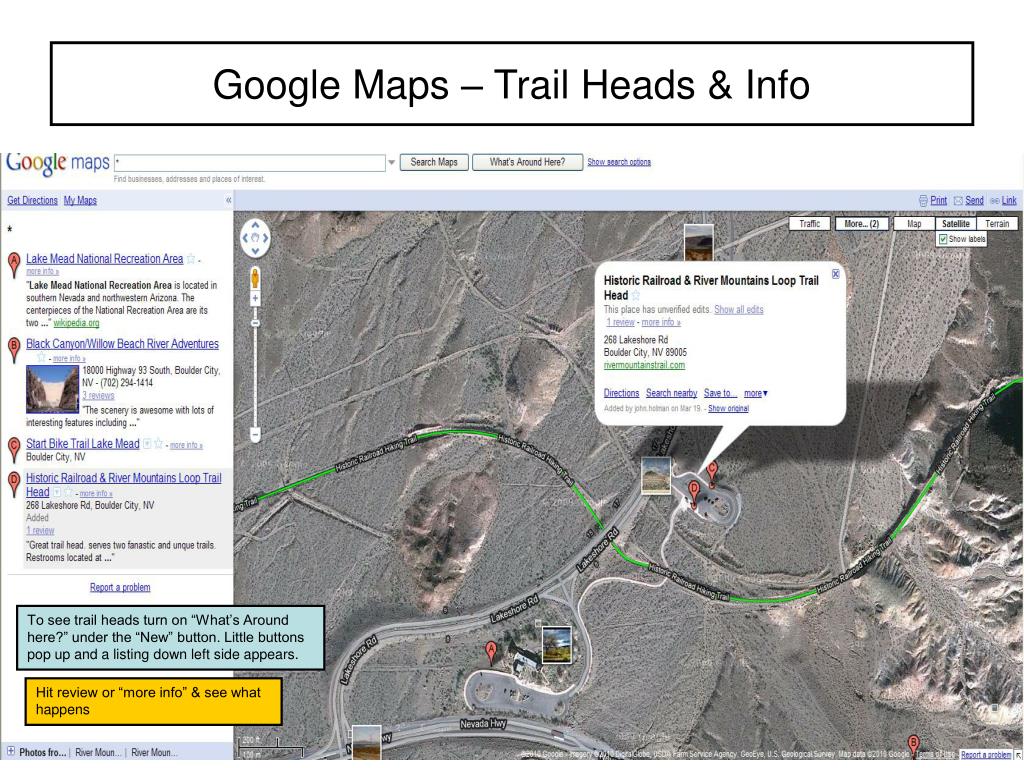Open Start Bike Trail Lake Mead link
1024x768 pixels.
tap(83, 443)
